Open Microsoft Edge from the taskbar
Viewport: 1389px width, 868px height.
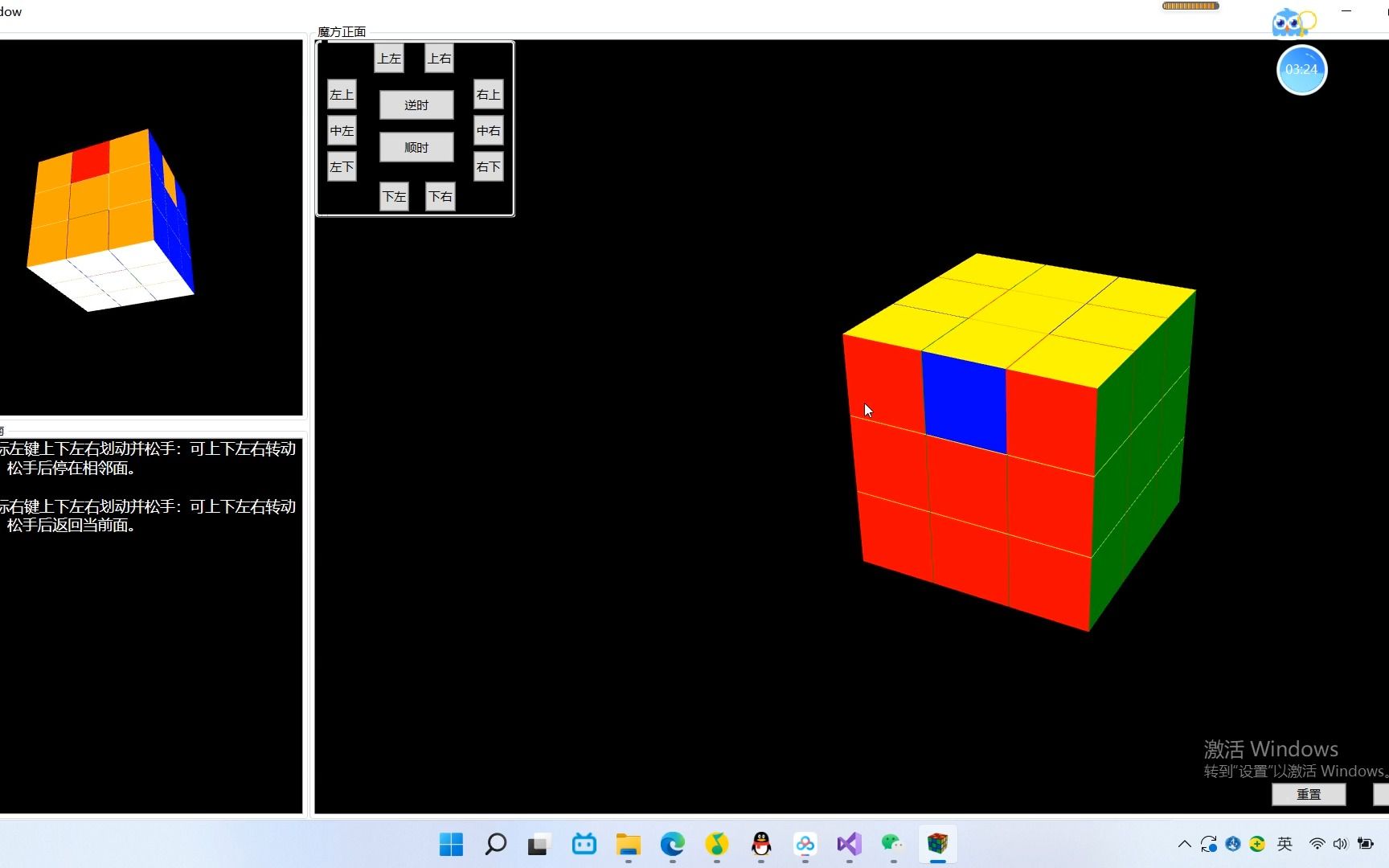(x=672, y=845)
